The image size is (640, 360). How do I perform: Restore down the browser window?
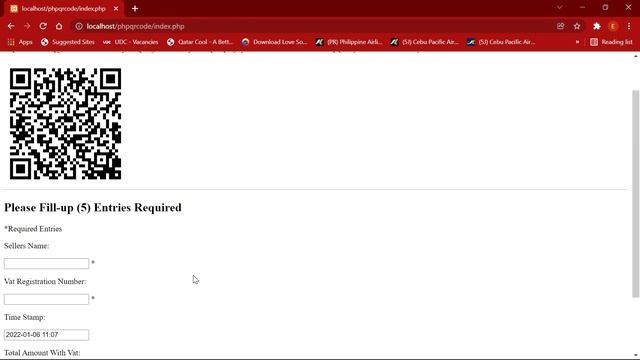[x=605, y=7]
